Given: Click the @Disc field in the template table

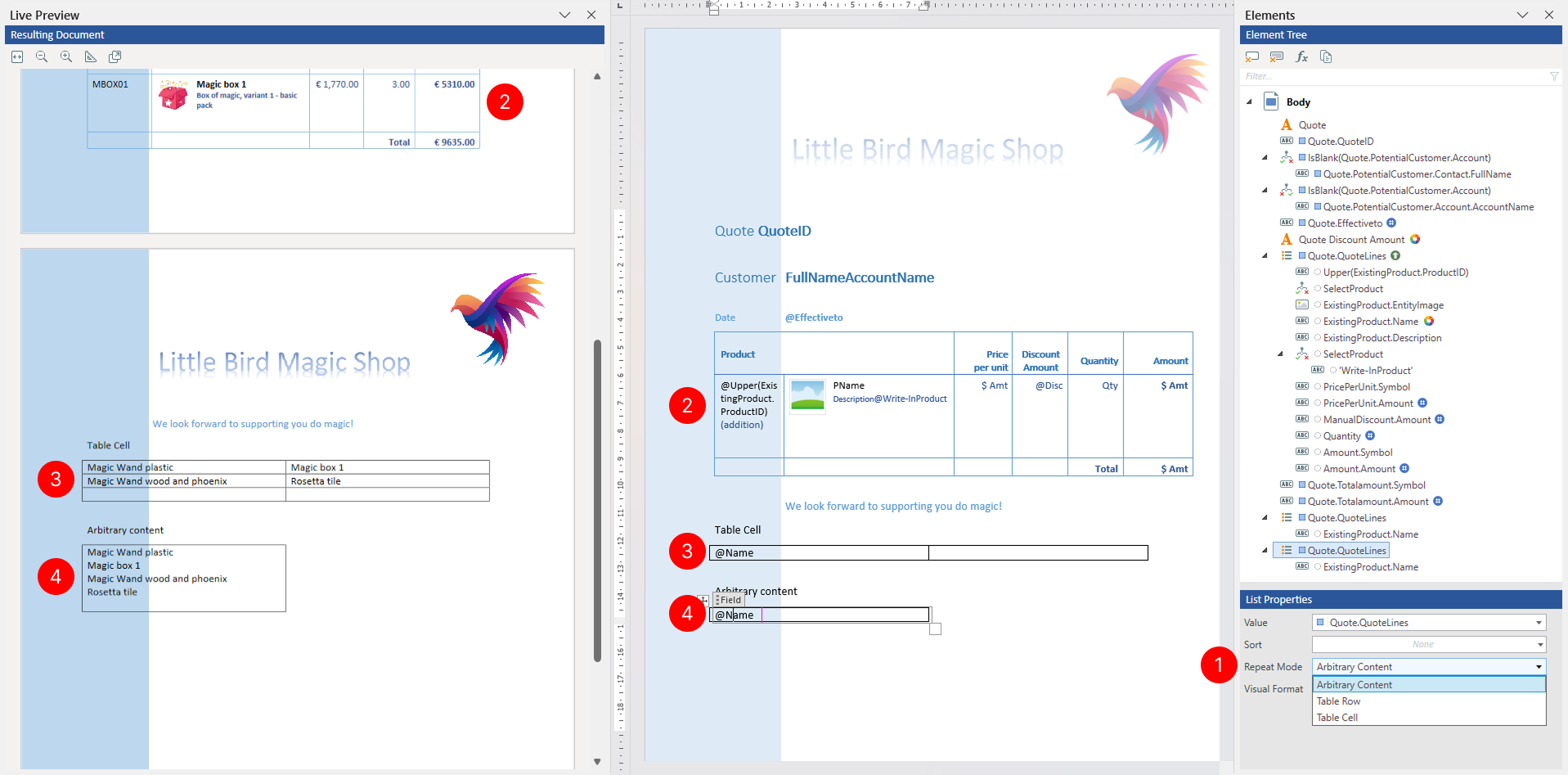Looking at the screenshot, I should point(1049,385).
